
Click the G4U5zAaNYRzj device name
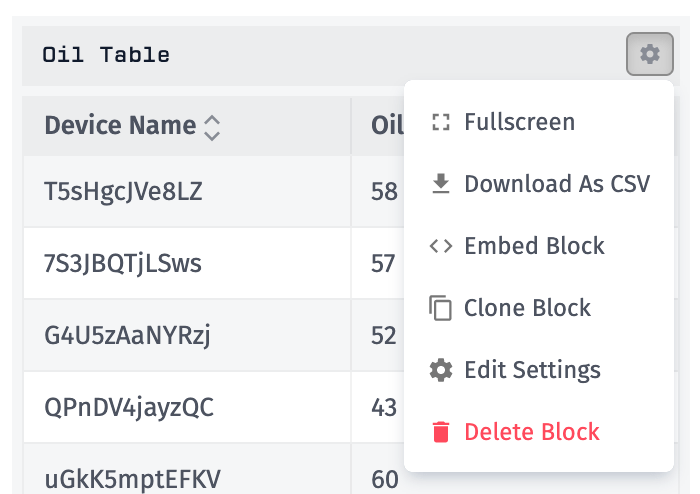coord(127,336)
